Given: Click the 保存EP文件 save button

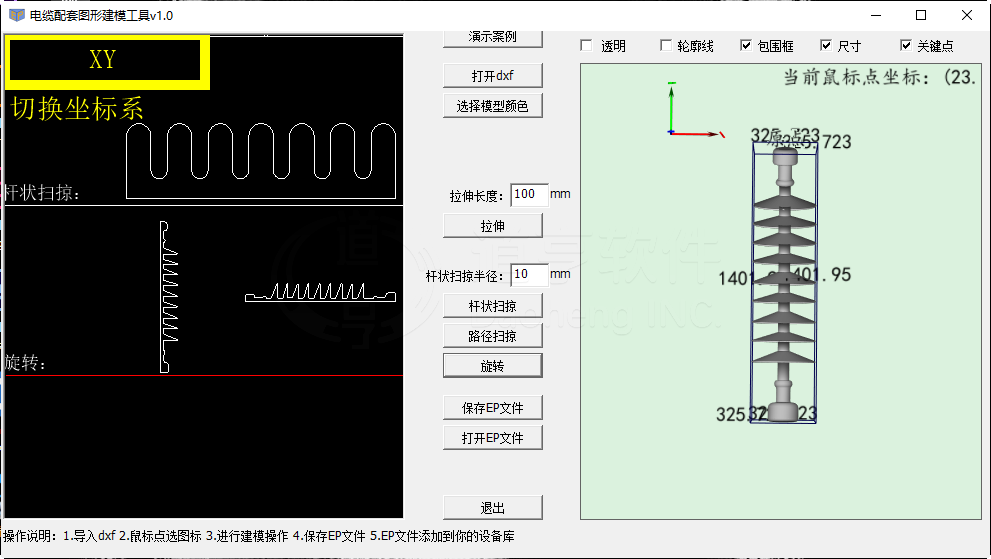Looking at the screenshot, I should [492, 408].
